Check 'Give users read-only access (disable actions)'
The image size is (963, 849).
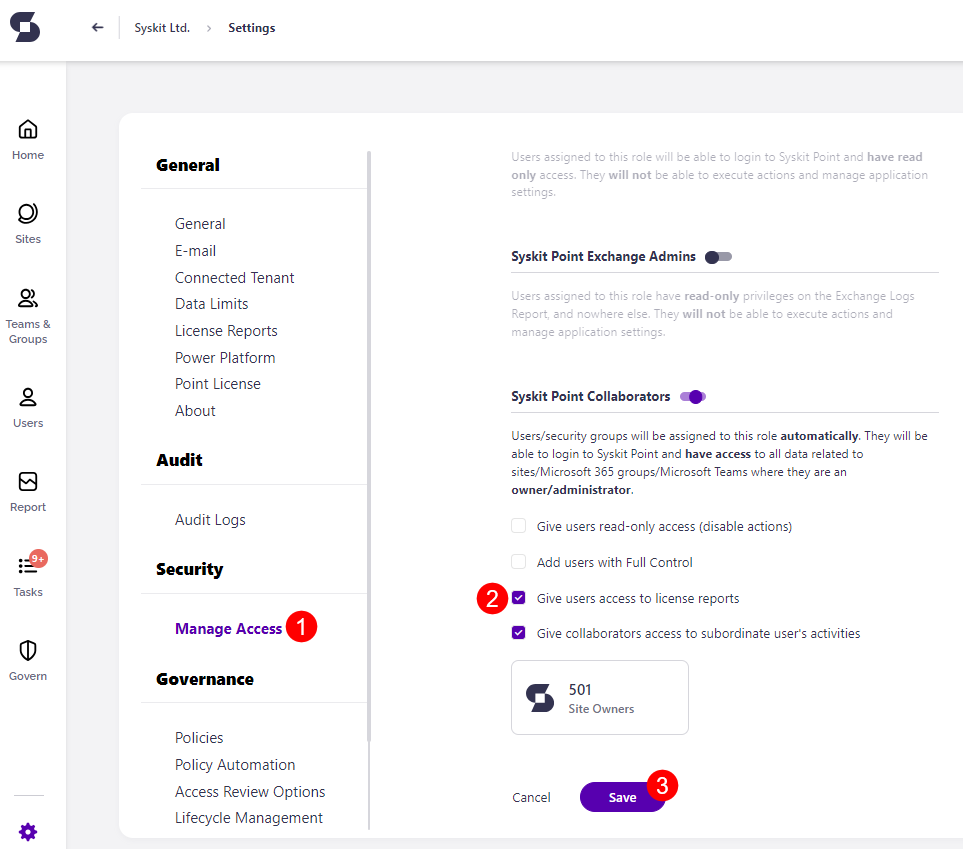(x=518, y=525)
